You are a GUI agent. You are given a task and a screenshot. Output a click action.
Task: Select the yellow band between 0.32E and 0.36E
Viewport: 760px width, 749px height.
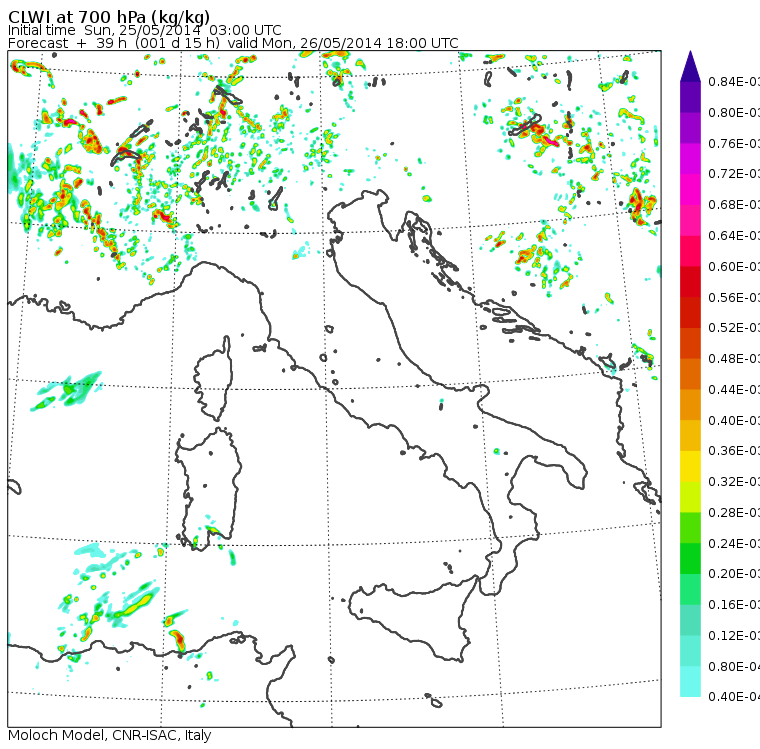(x=690, y=466)
